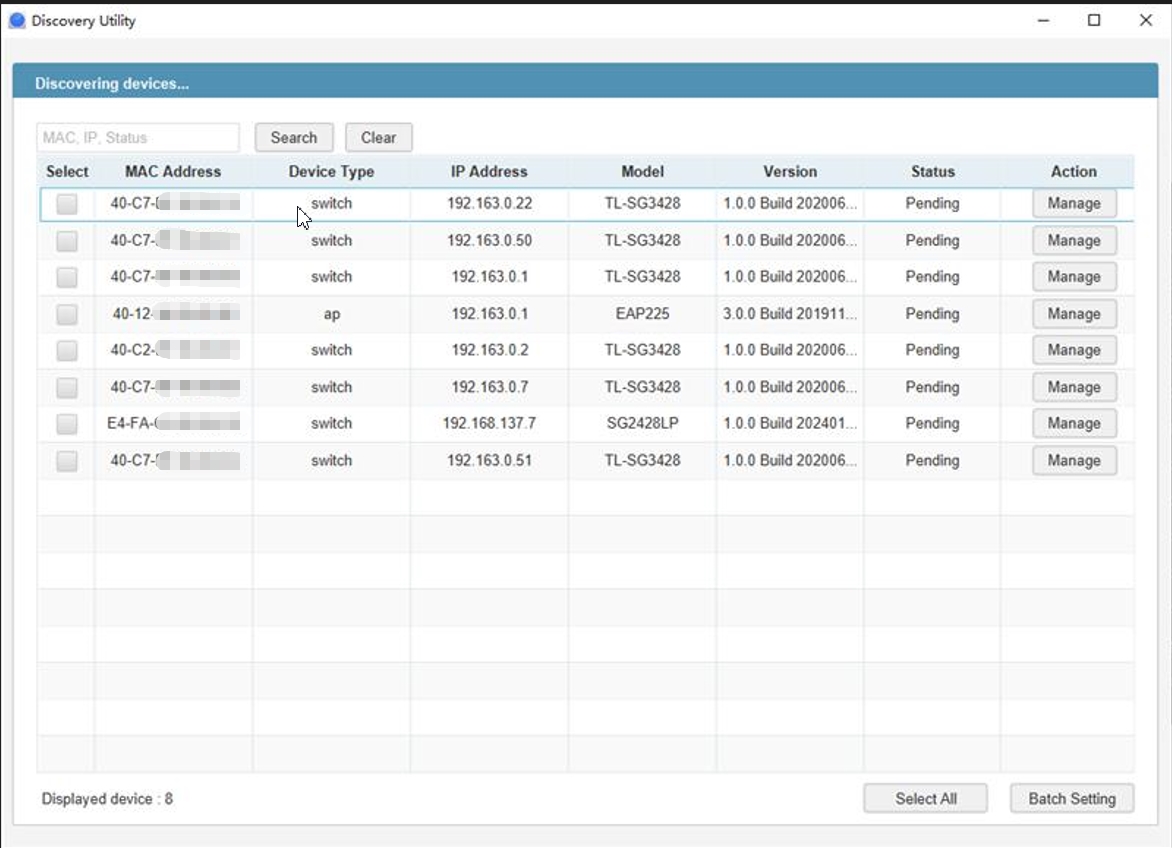The width and height of the screenshot is (1172, 848).
Task: Enable checkbox for device 192.163.0.51
Action: click(67, 461)
